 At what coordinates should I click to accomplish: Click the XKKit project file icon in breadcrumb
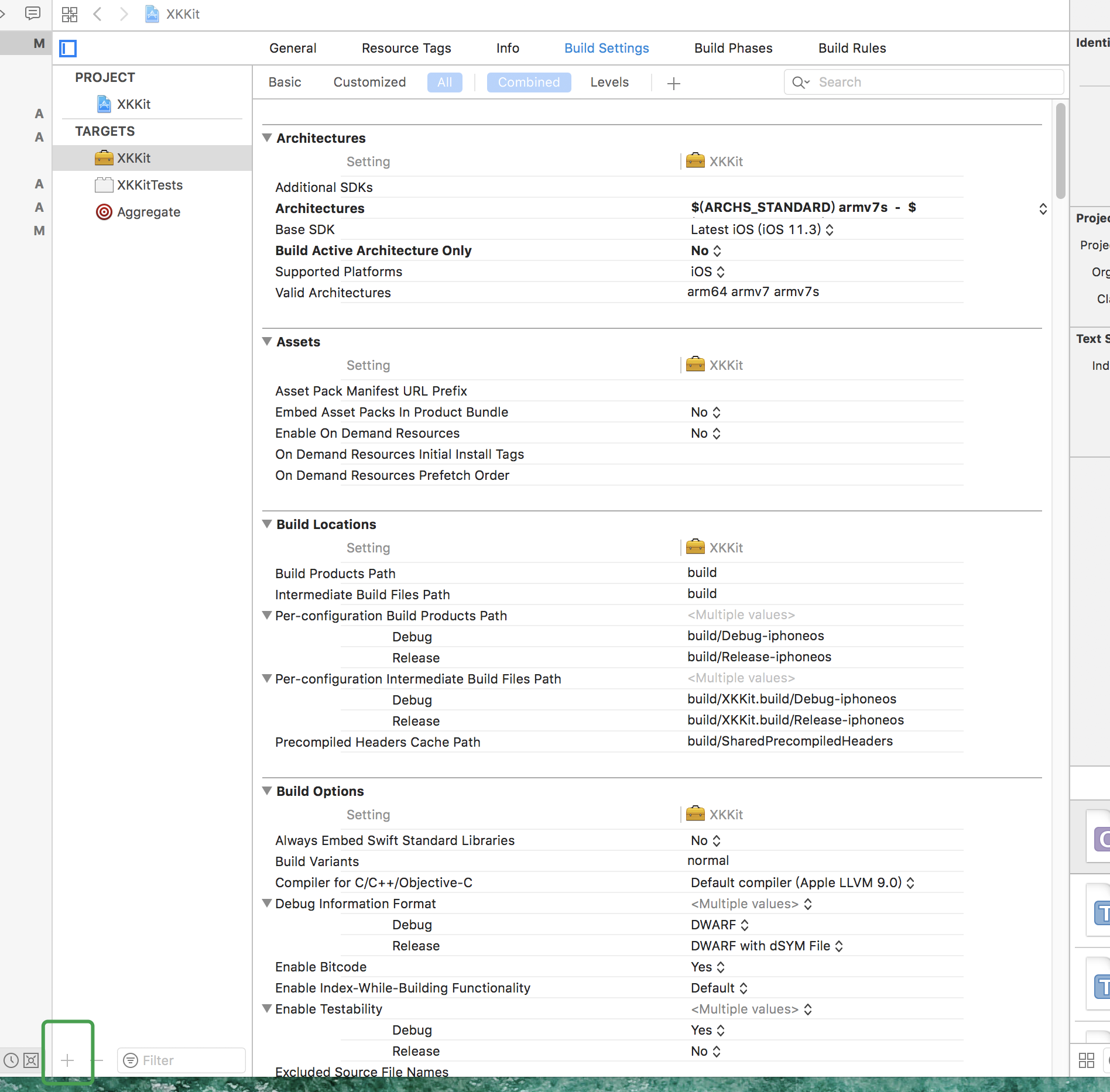point(152,14)
